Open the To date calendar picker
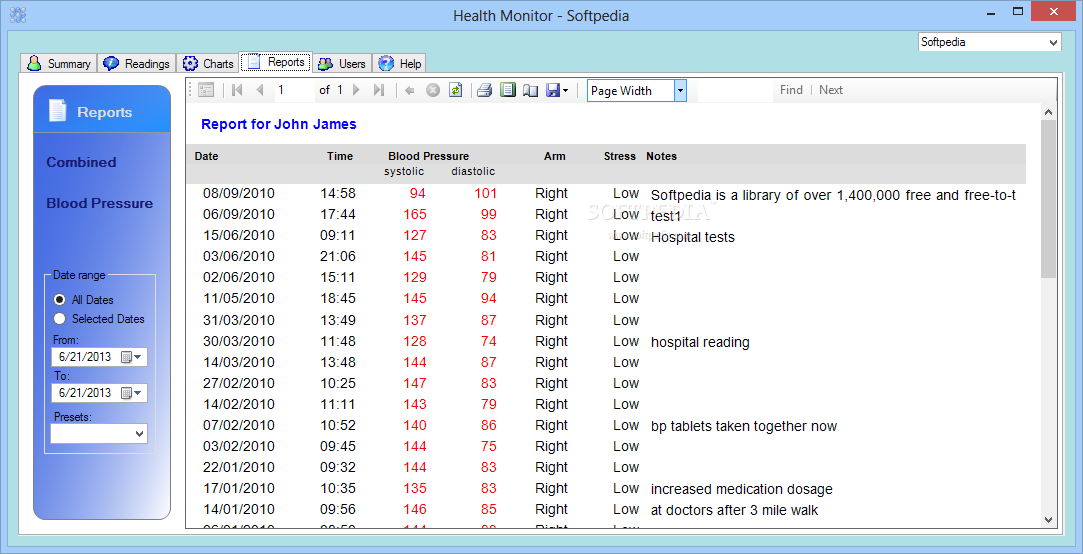This screenshot has height=554, width=1083. (x=131, y=392)
